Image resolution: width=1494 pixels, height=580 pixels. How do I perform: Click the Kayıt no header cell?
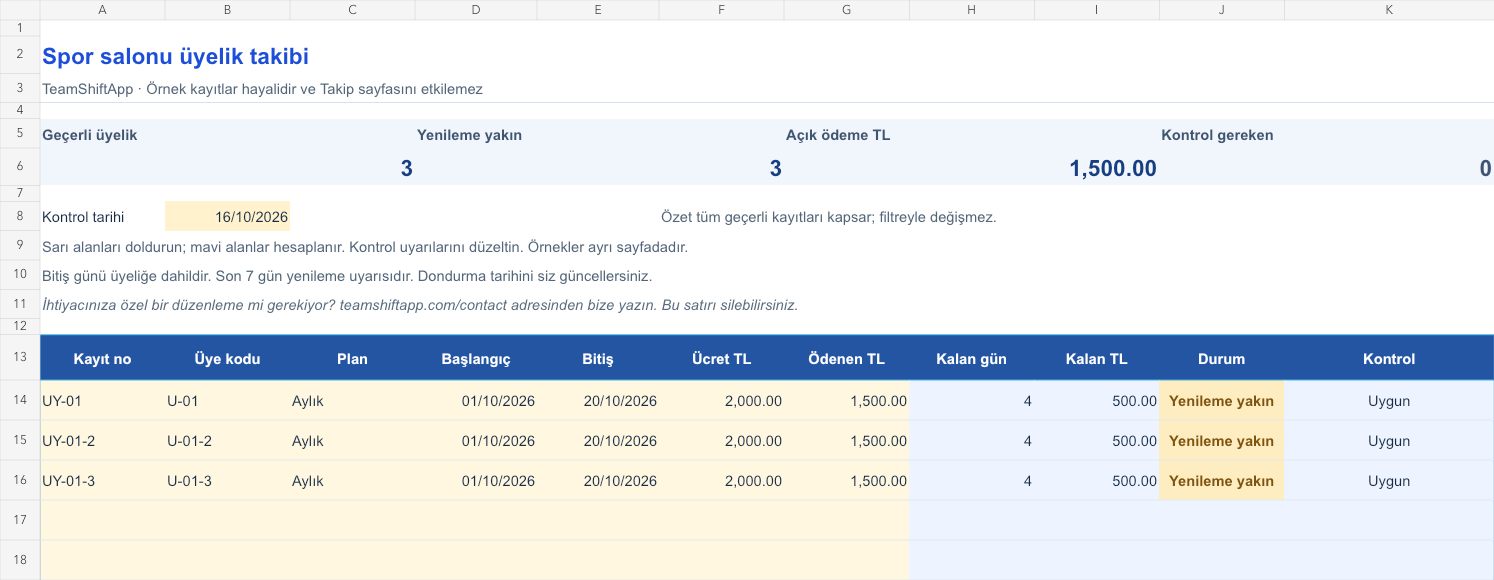point(102,359)
